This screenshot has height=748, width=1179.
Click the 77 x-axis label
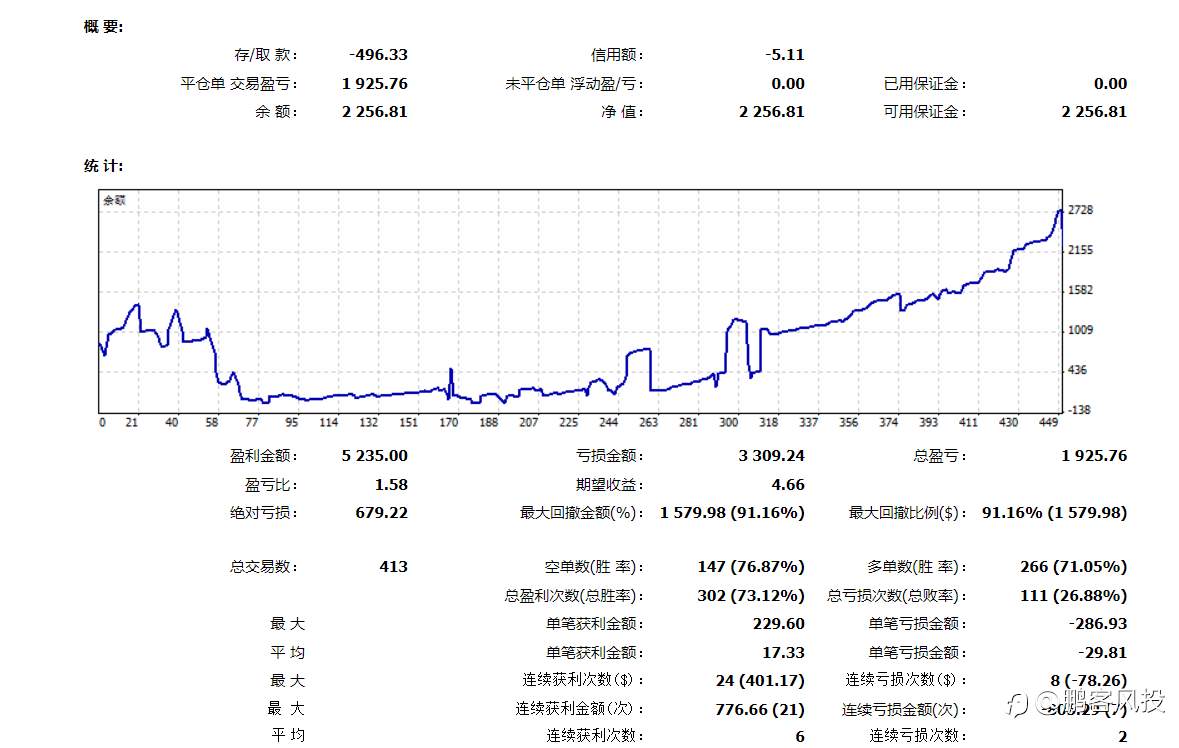252,422
